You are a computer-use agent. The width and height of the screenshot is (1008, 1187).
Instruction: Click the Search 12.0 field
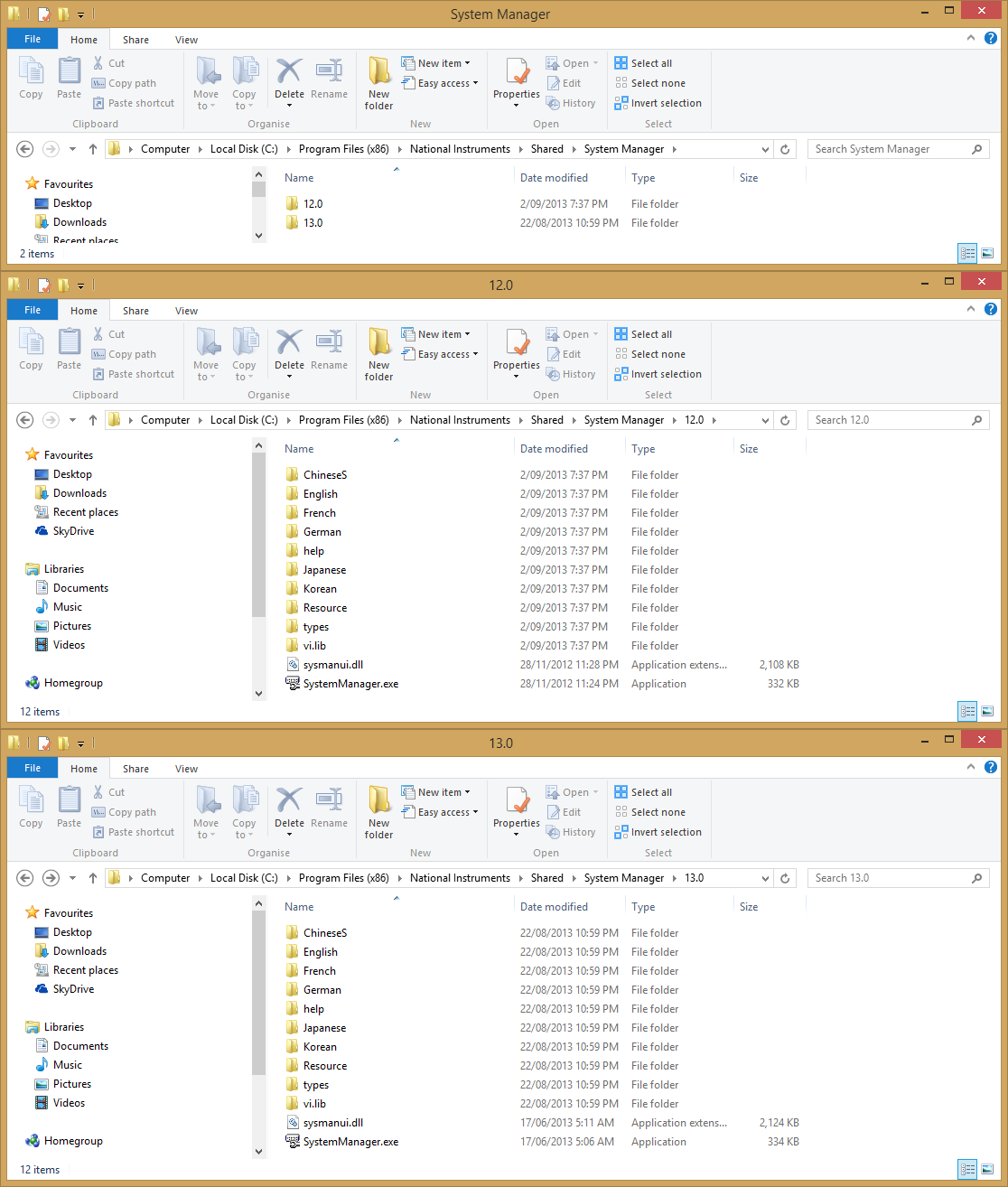898,420
